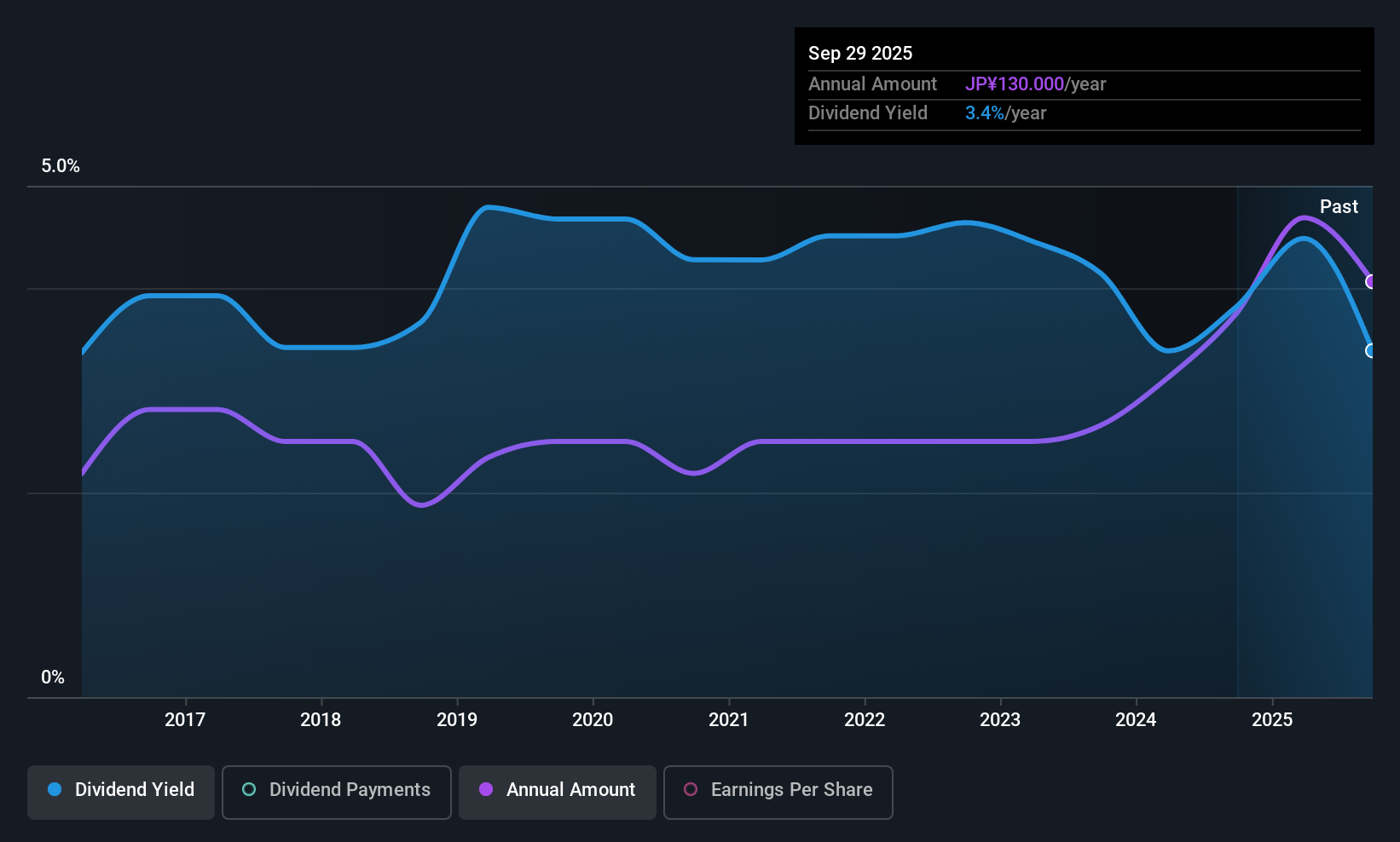Click the Sep 29 2025 tooltip header
The height and width of the screenshot is (842, 1400).
tap(860, 53)
